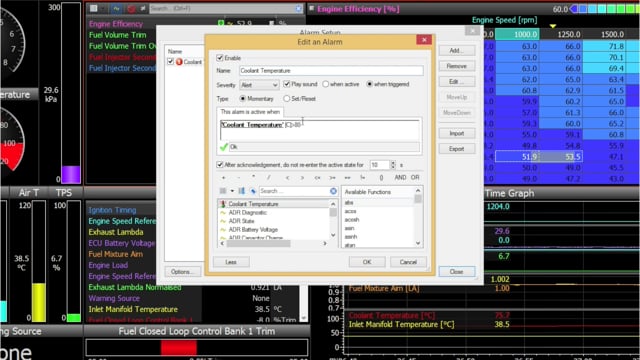
Task: Click the channel Search field in alarm editor
Action: (294, 191)
